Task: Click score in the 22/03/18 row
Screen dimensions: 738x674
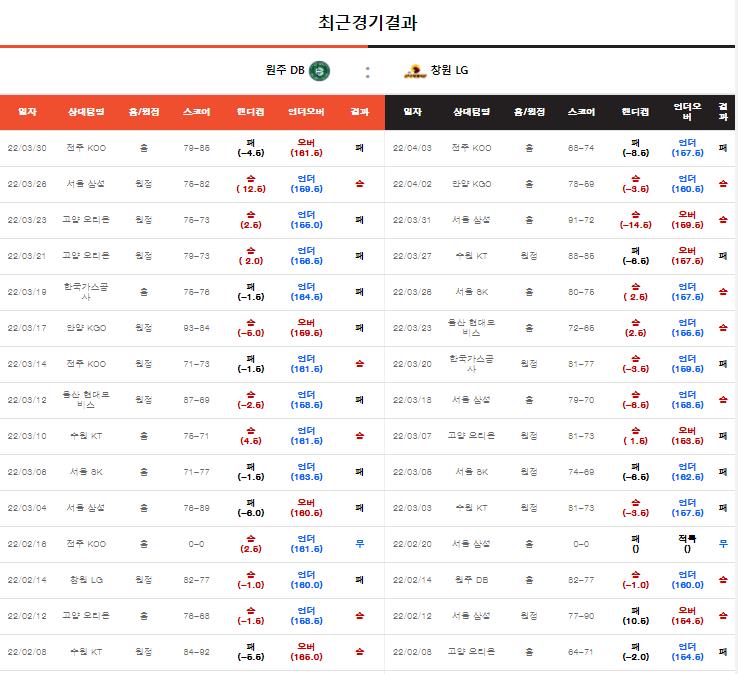Action: [x=581, y=400]
